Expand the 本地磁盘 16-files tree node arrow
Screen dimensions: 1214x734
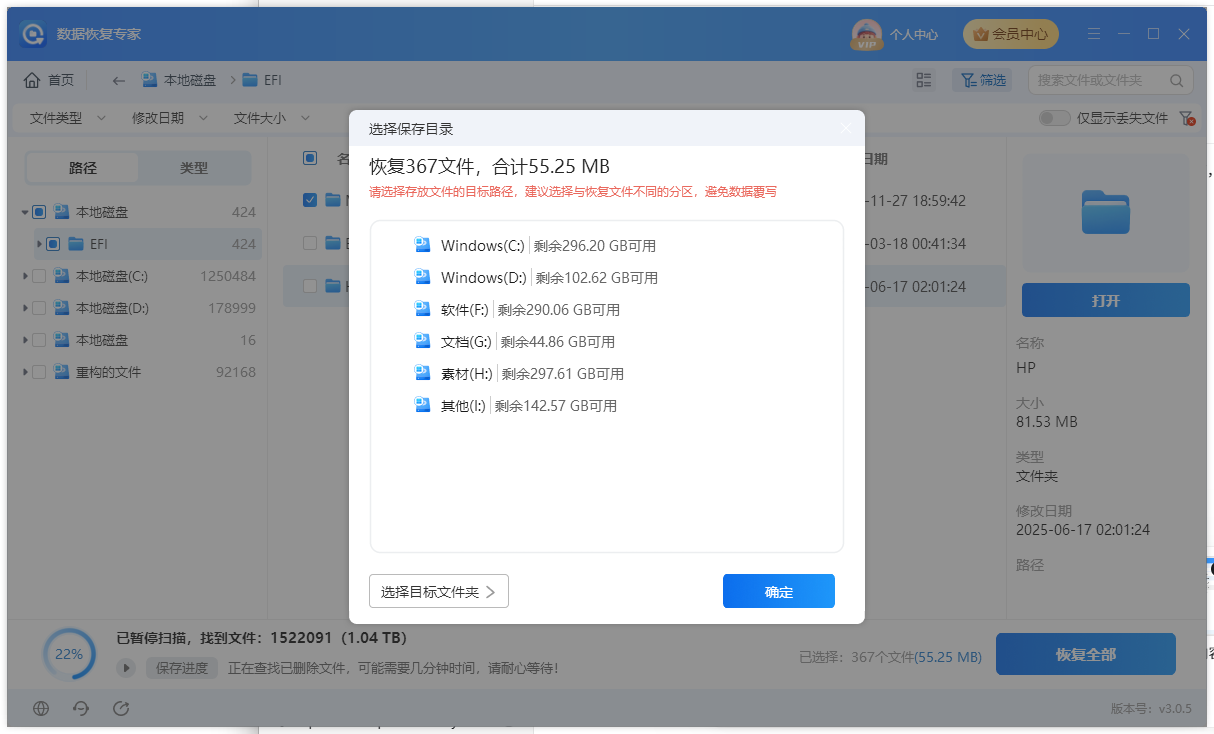click(25, 340)
